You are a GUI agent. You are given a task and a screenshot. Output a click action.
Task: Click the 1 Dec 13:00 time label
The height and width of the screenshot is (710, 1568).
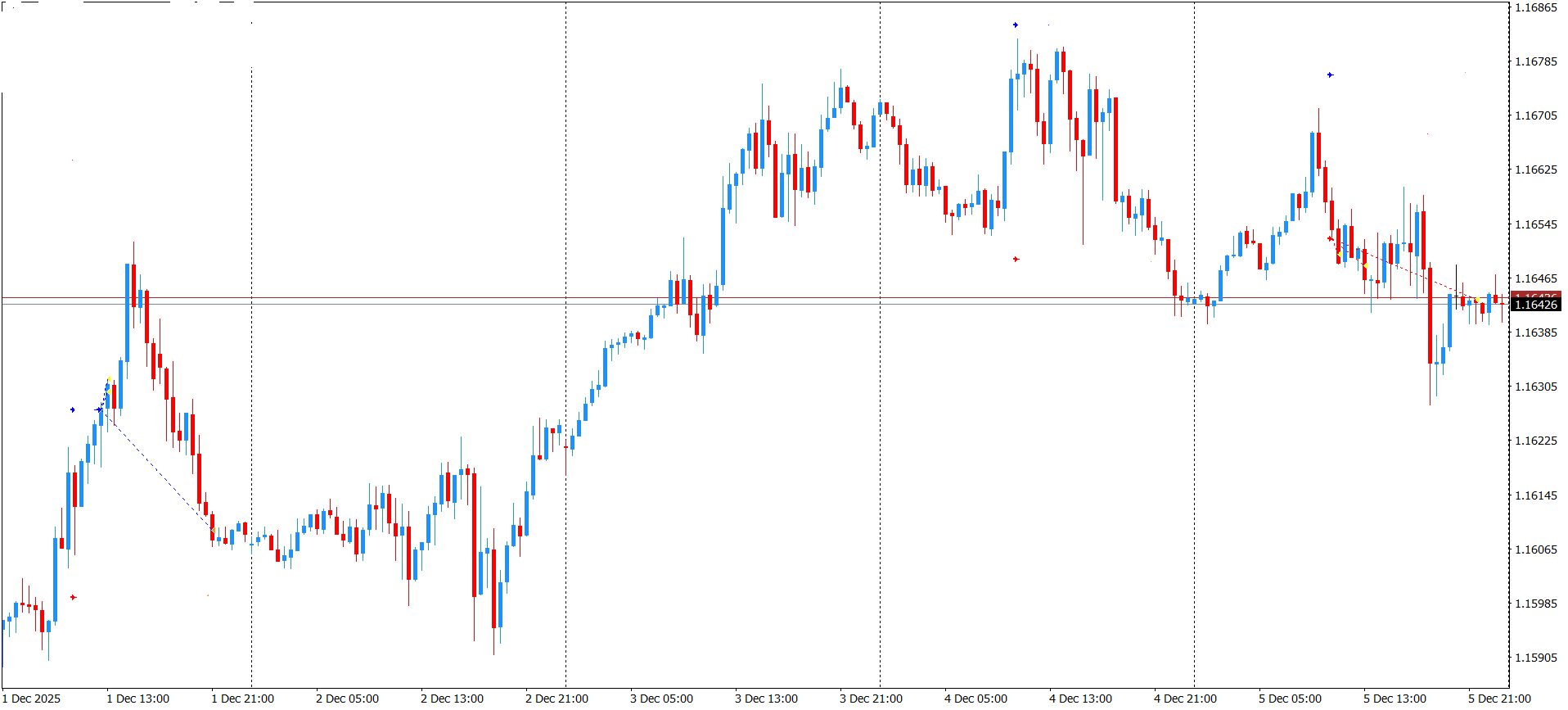138,699
